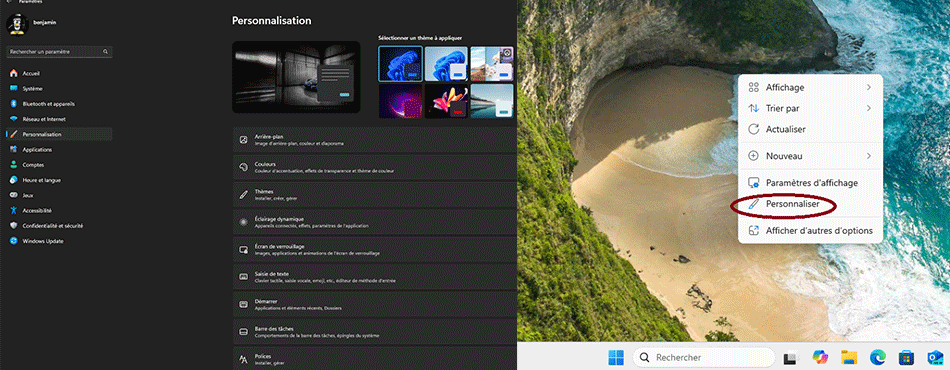The image size is (950, 370).
Task: Open the Copilot taskbar icon
Action: (820, 357)
